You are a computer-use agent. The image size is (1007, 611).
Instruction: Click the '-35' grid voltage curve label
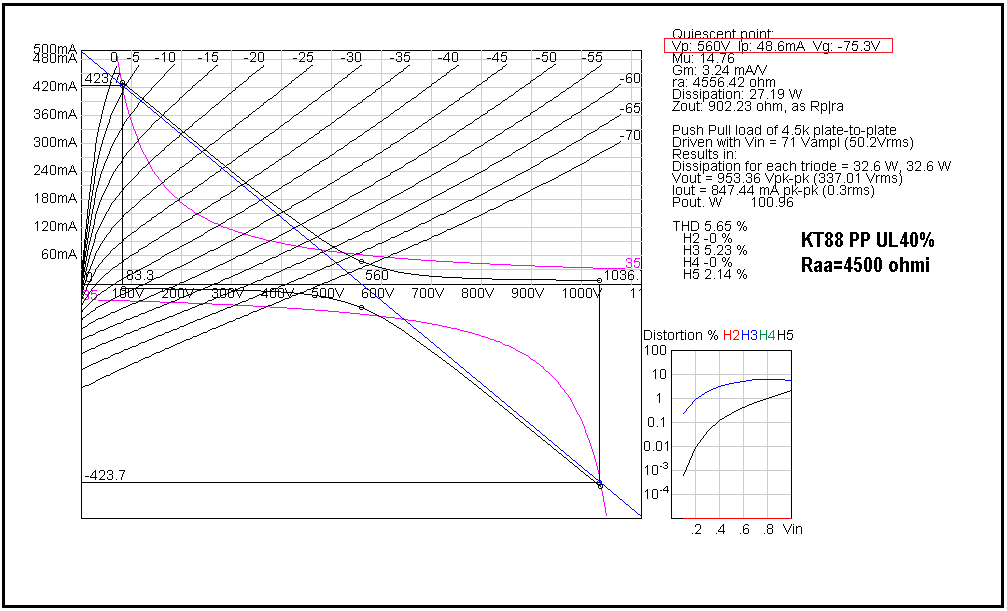[399, 58]
